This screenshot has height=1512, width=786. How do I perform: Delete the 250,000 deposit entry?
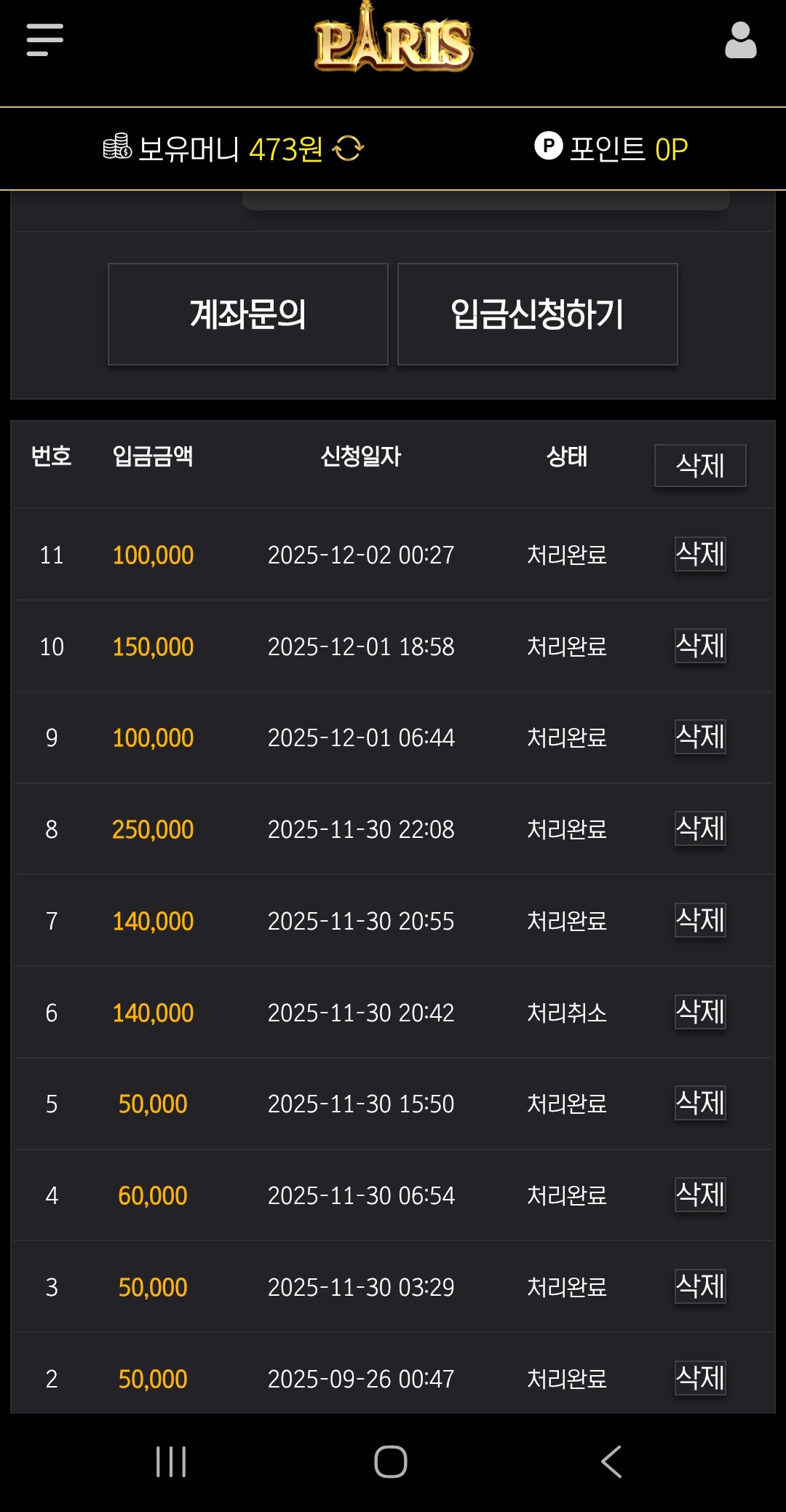coord(699,828)
